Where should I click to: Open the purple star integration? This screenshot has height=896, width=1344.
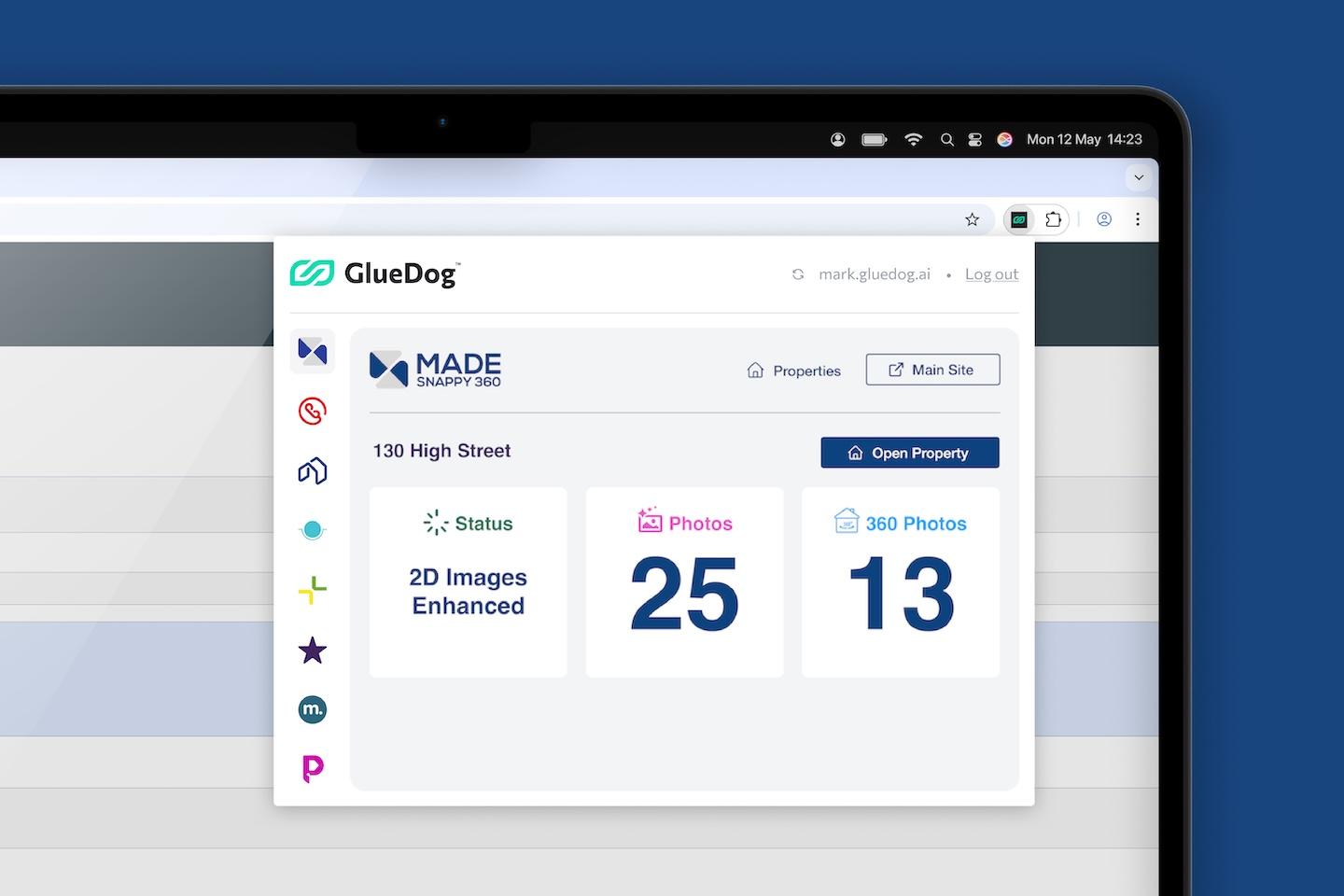pos(312,651)
